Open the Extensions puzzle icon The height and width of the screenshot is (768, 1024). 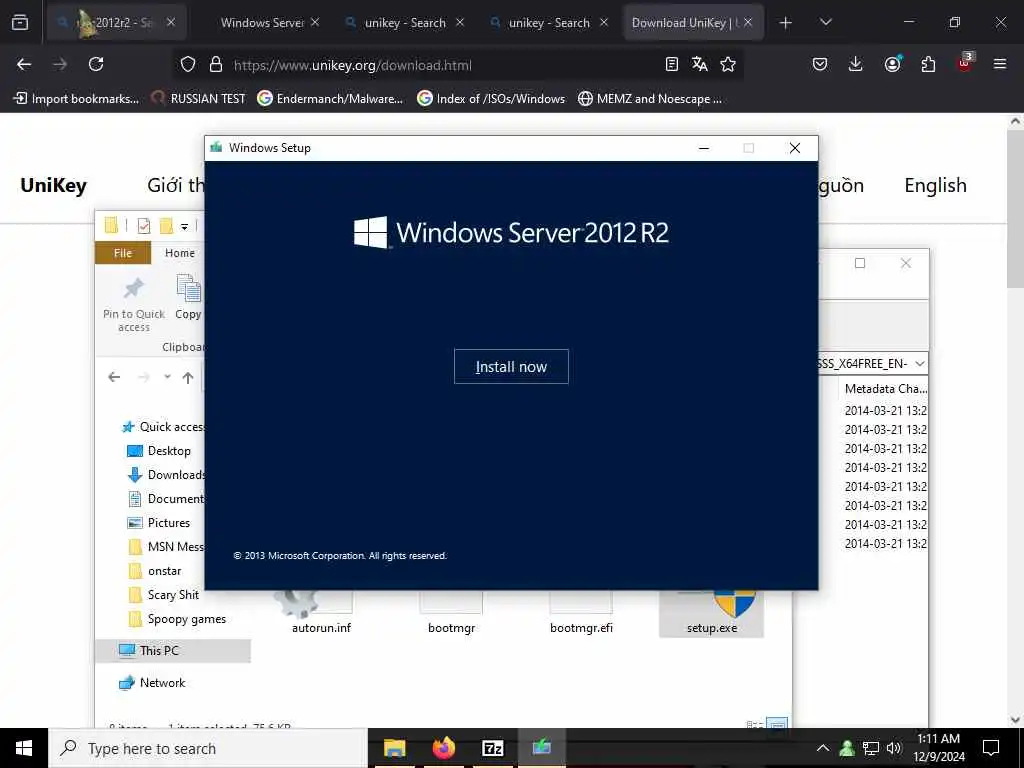pos(928,64)
